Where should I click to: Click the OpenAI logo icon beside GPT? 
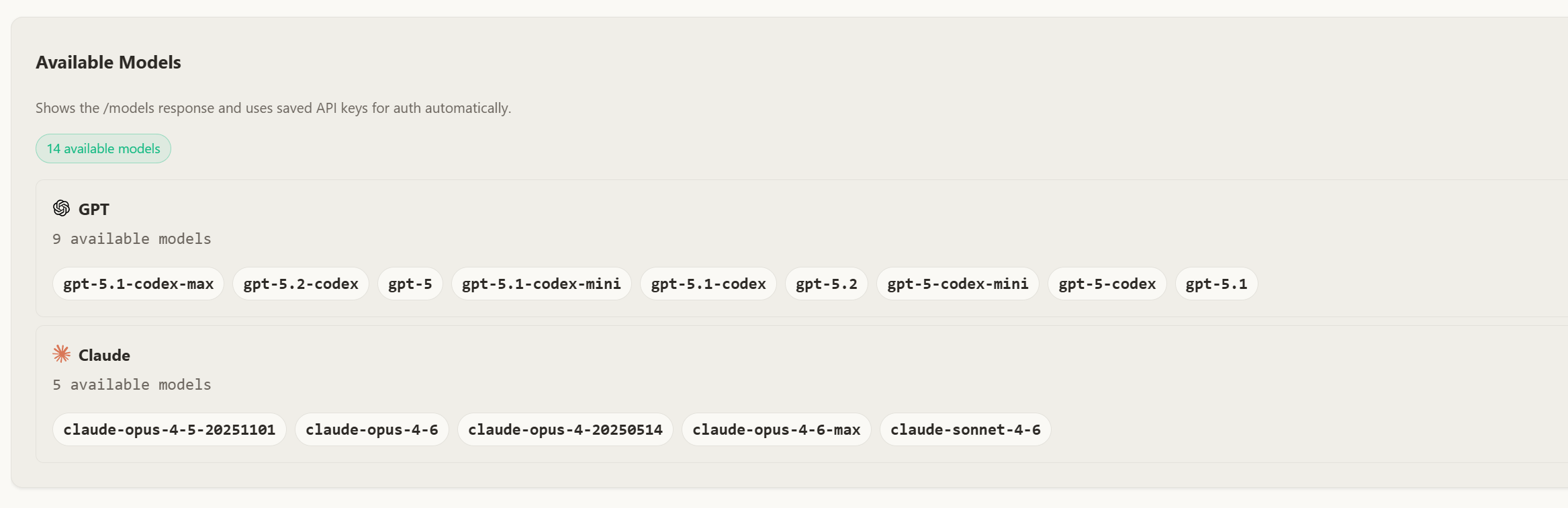click(x=61, y=208)
